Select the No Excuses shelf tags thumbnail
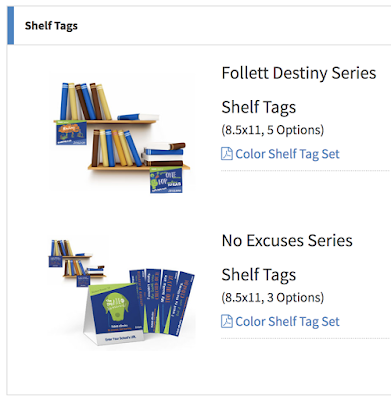This screenshot has height=400, width=391. click(122, 293)
